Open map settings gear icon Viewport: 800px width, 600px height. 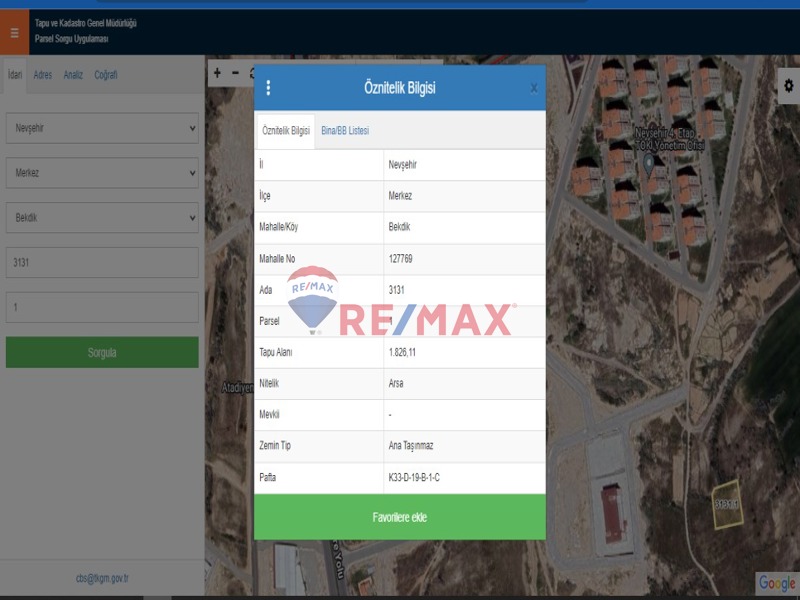pyautogui.click(x=788, y=86)
